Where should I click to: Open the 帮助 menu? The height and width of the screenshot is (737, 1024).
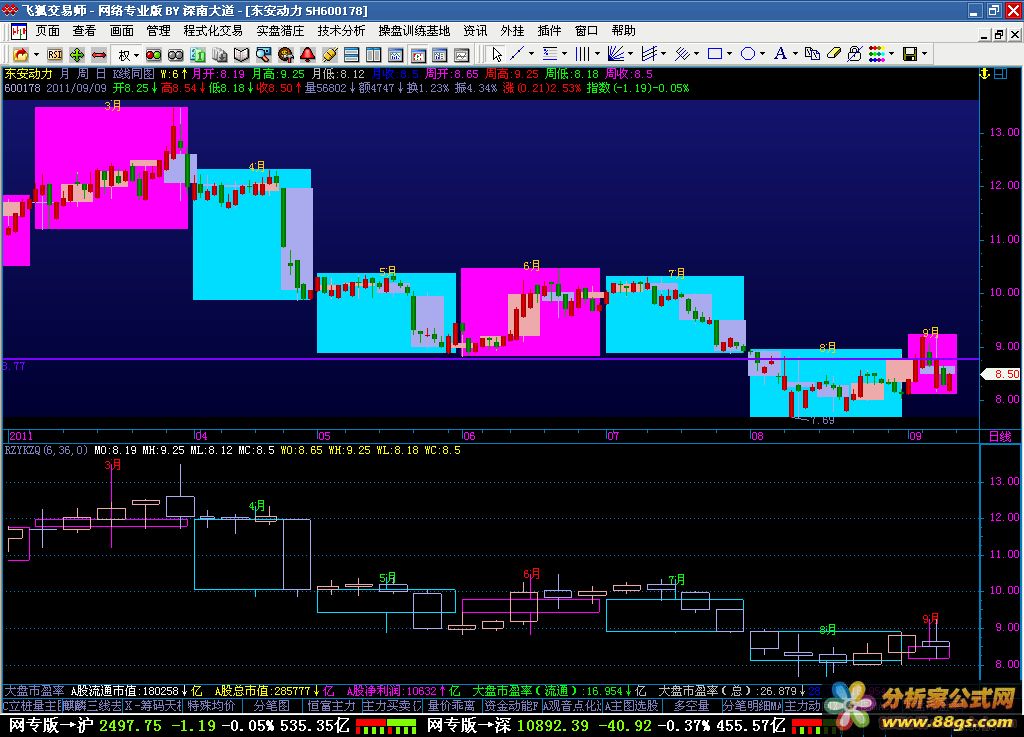[x=624, y=31]
